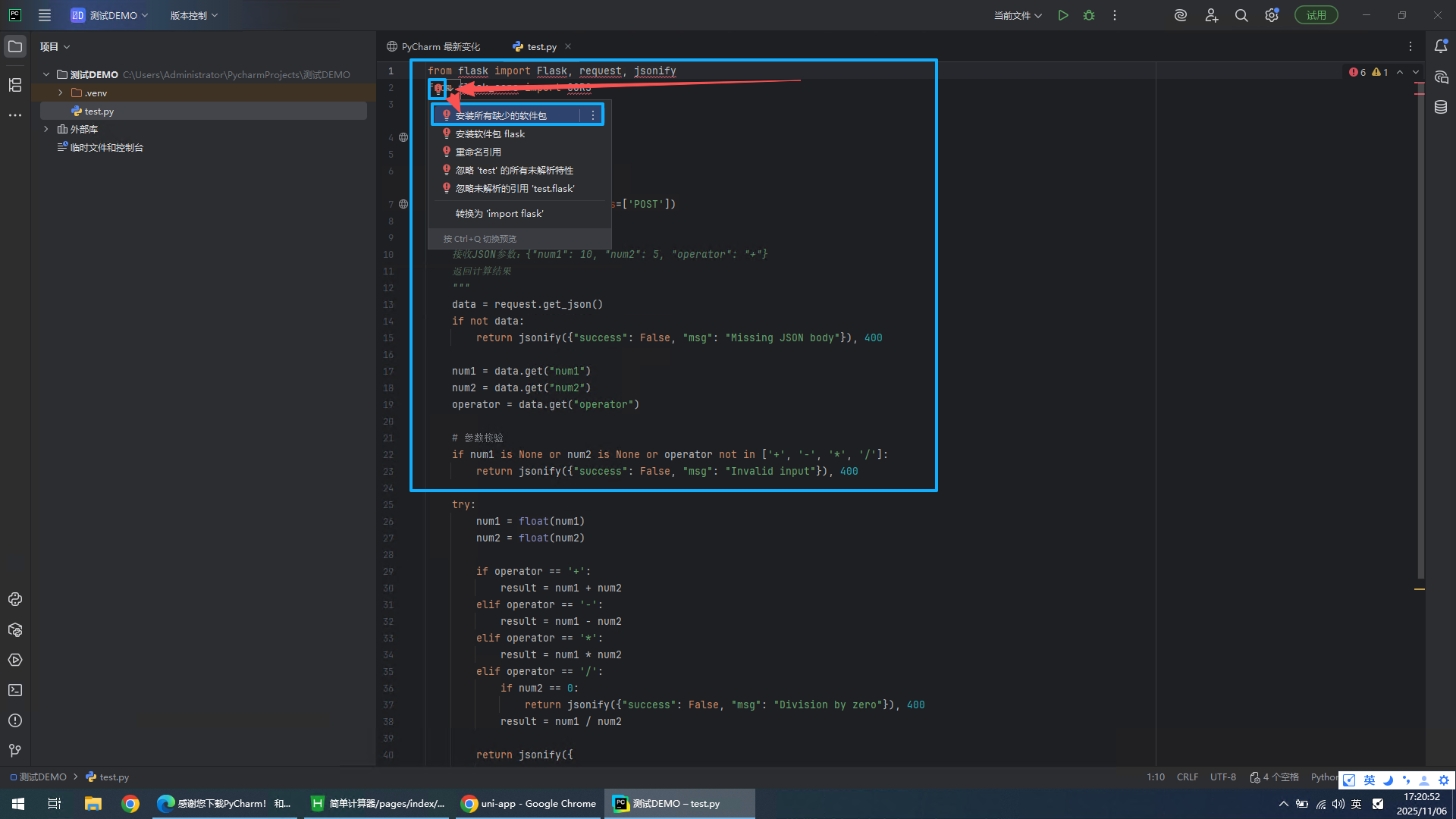Open the Structure tool window in left sidebar
This screenshot has height=819, width=1456.
click(x=15, y=85)
